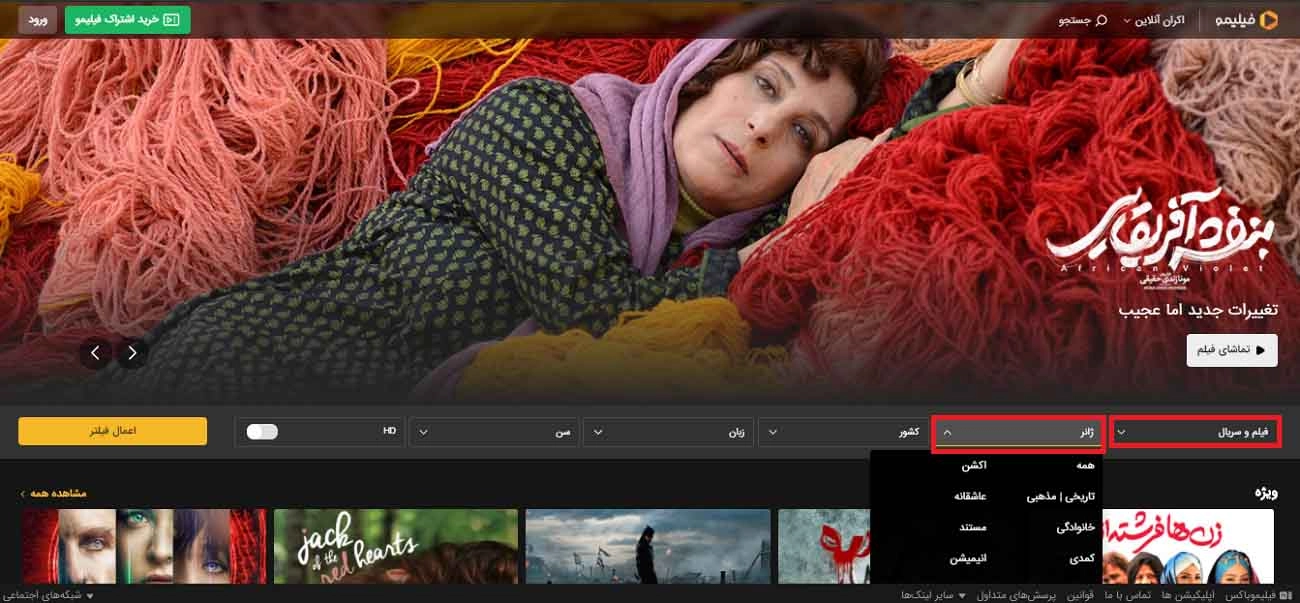
Task: Open the کشور country dropdown
Action: [x=843, y=432]
